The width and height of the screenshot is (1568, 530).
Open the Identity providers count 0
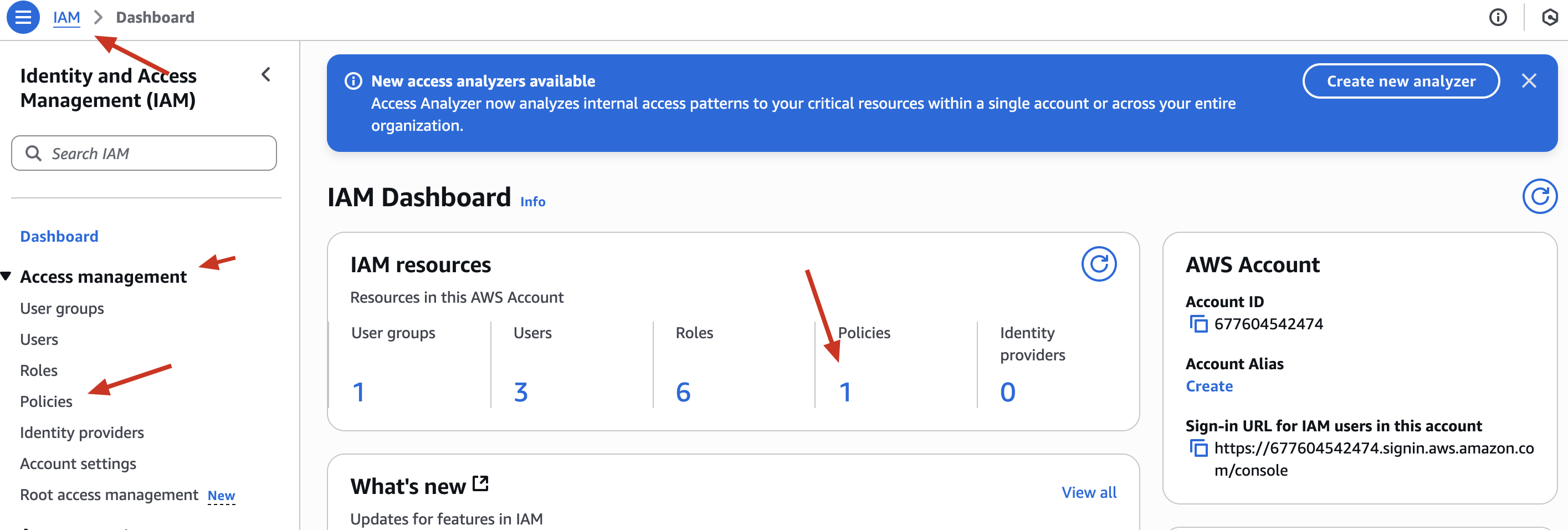pos(1007,392)
